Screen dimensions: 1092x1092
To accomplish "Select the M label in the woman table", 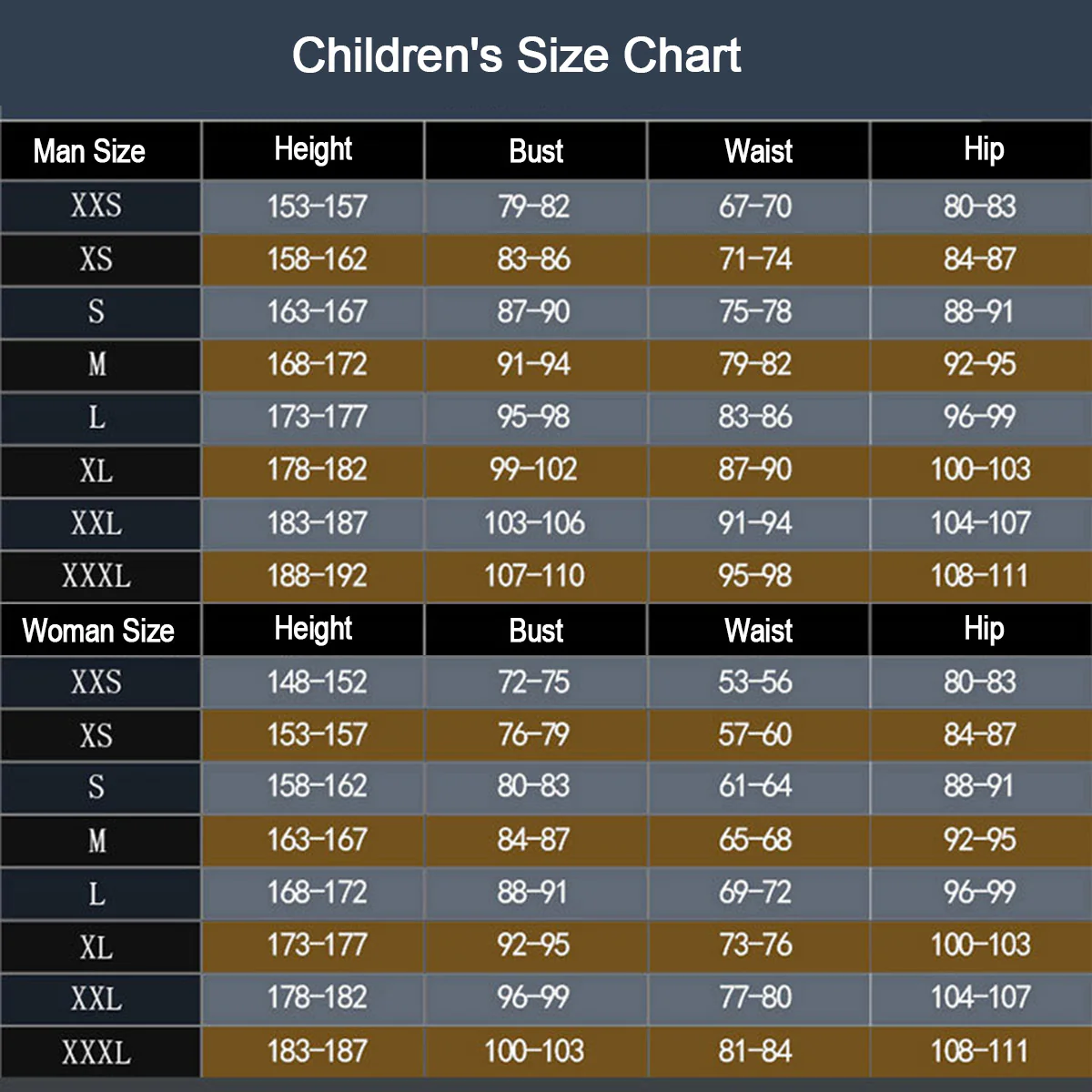I will click(96, 840).
